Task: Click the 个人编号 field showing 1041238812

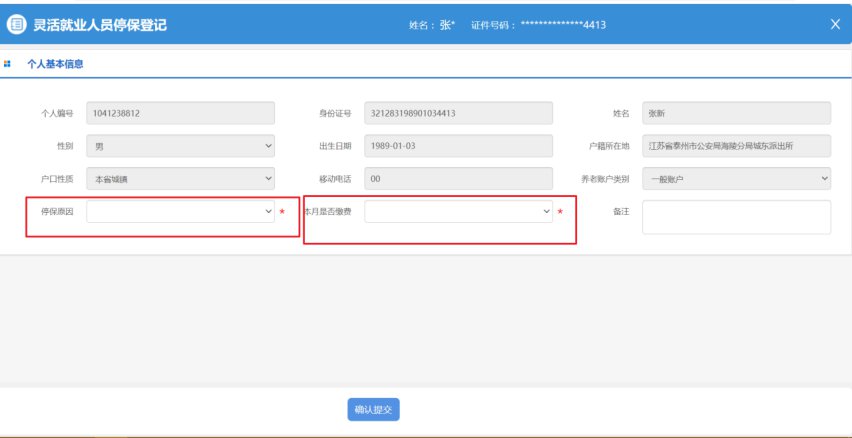Action: (x=180, y=113)
